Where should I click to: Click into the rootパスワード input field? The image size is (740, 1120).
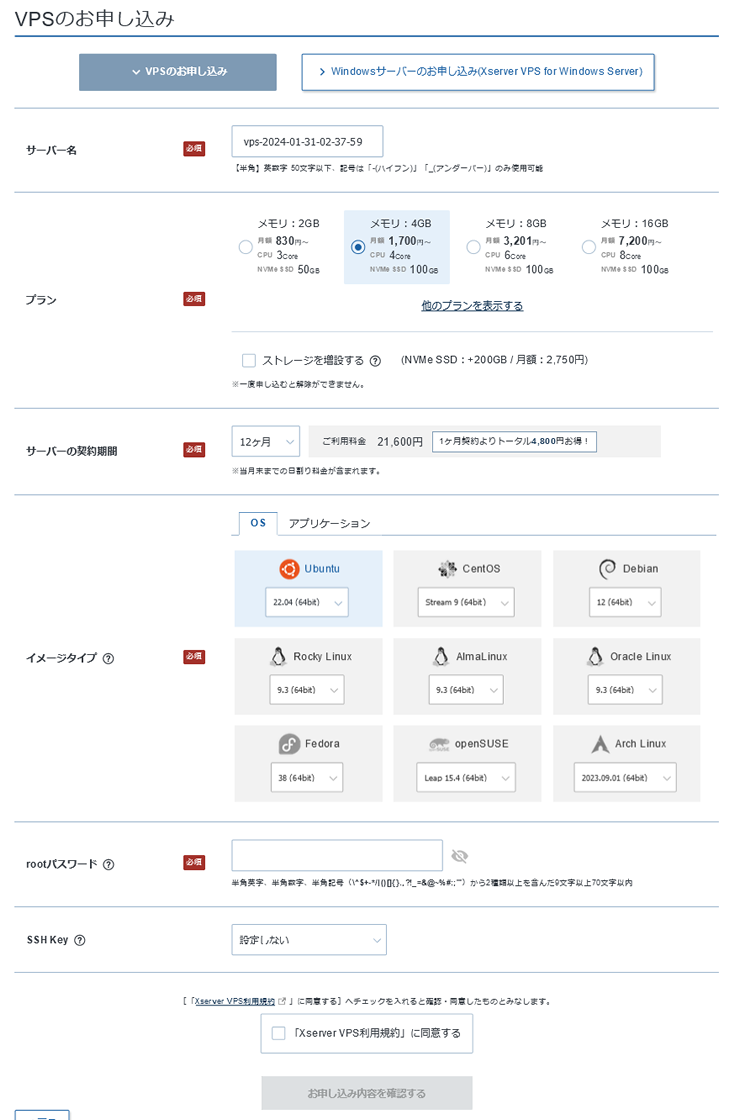tap(336, 856)
